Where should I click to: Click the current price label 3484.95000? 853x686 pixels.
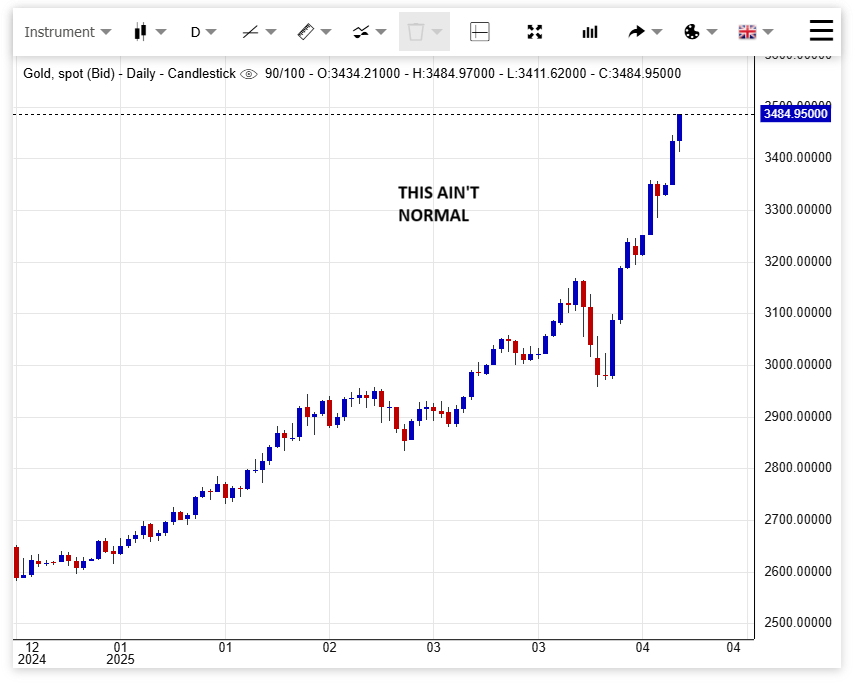(796, 114)
